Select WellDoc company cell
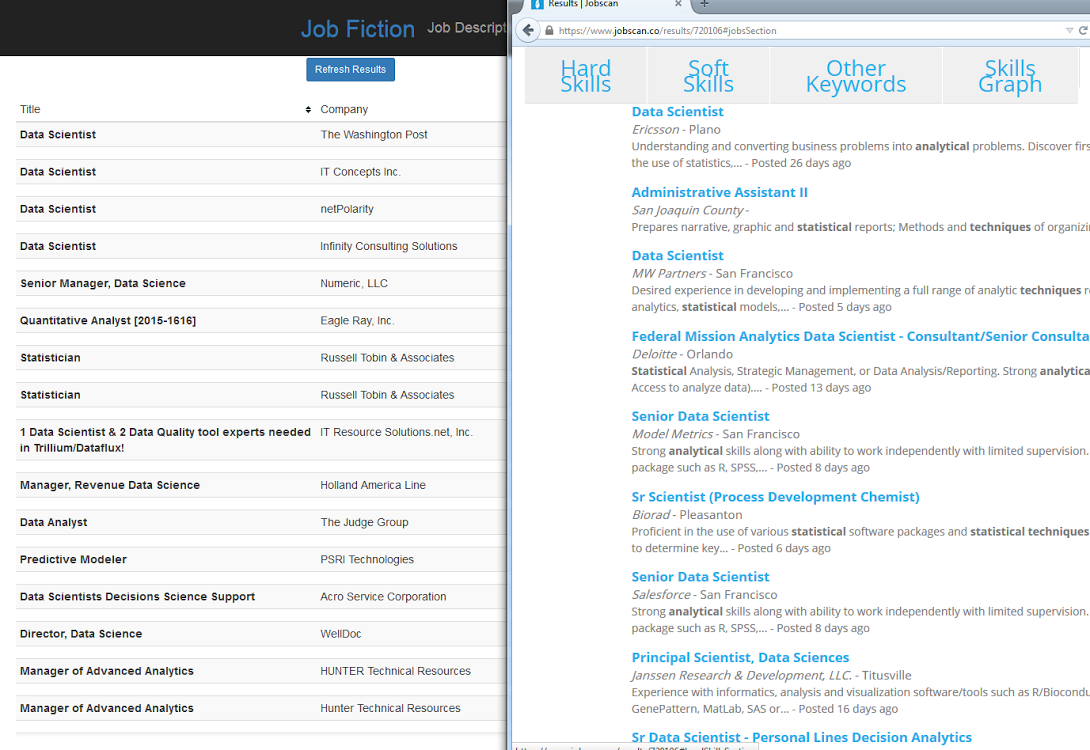Viewport: 1090px width, 750px height. click(341, 634)
